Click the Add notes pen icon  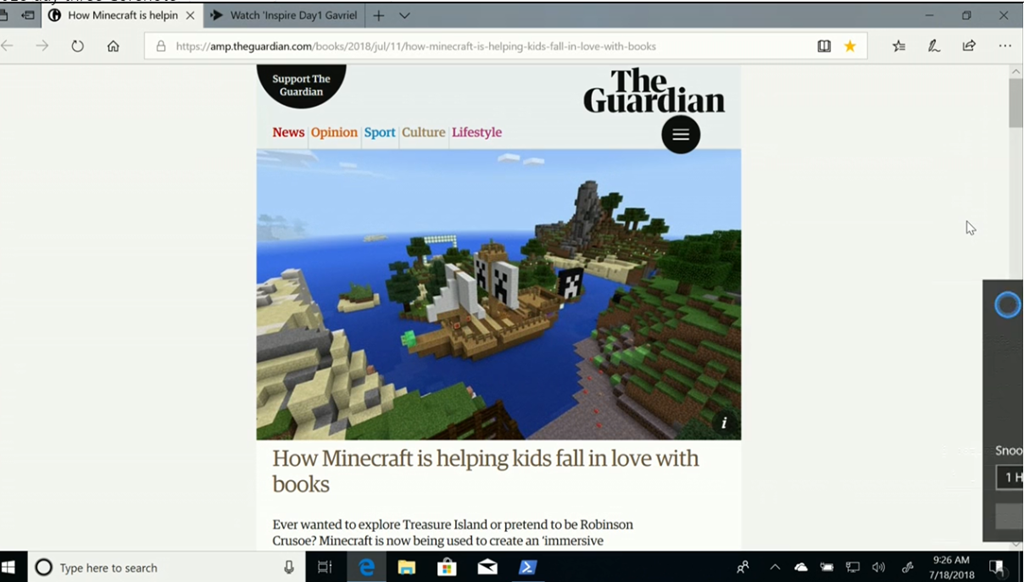coord(933,46)
